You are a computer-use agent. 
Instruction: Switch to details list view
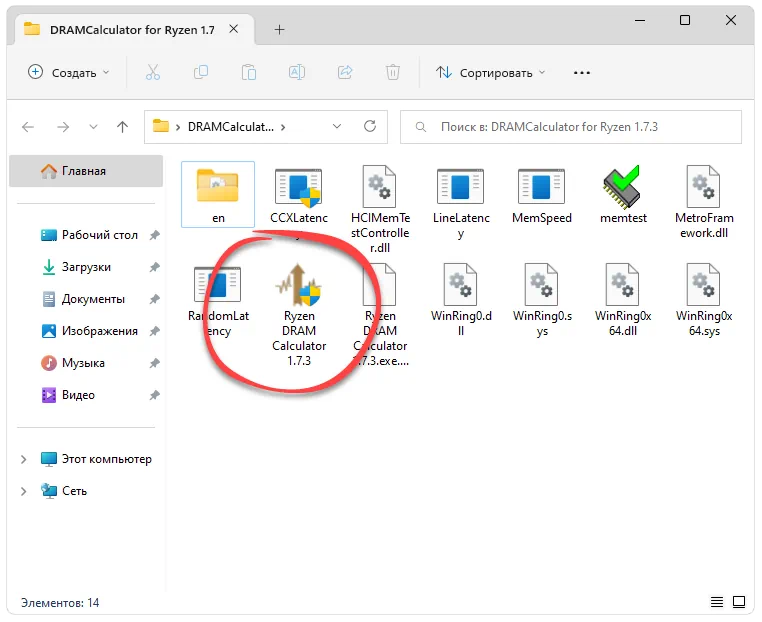click(717, 602)
